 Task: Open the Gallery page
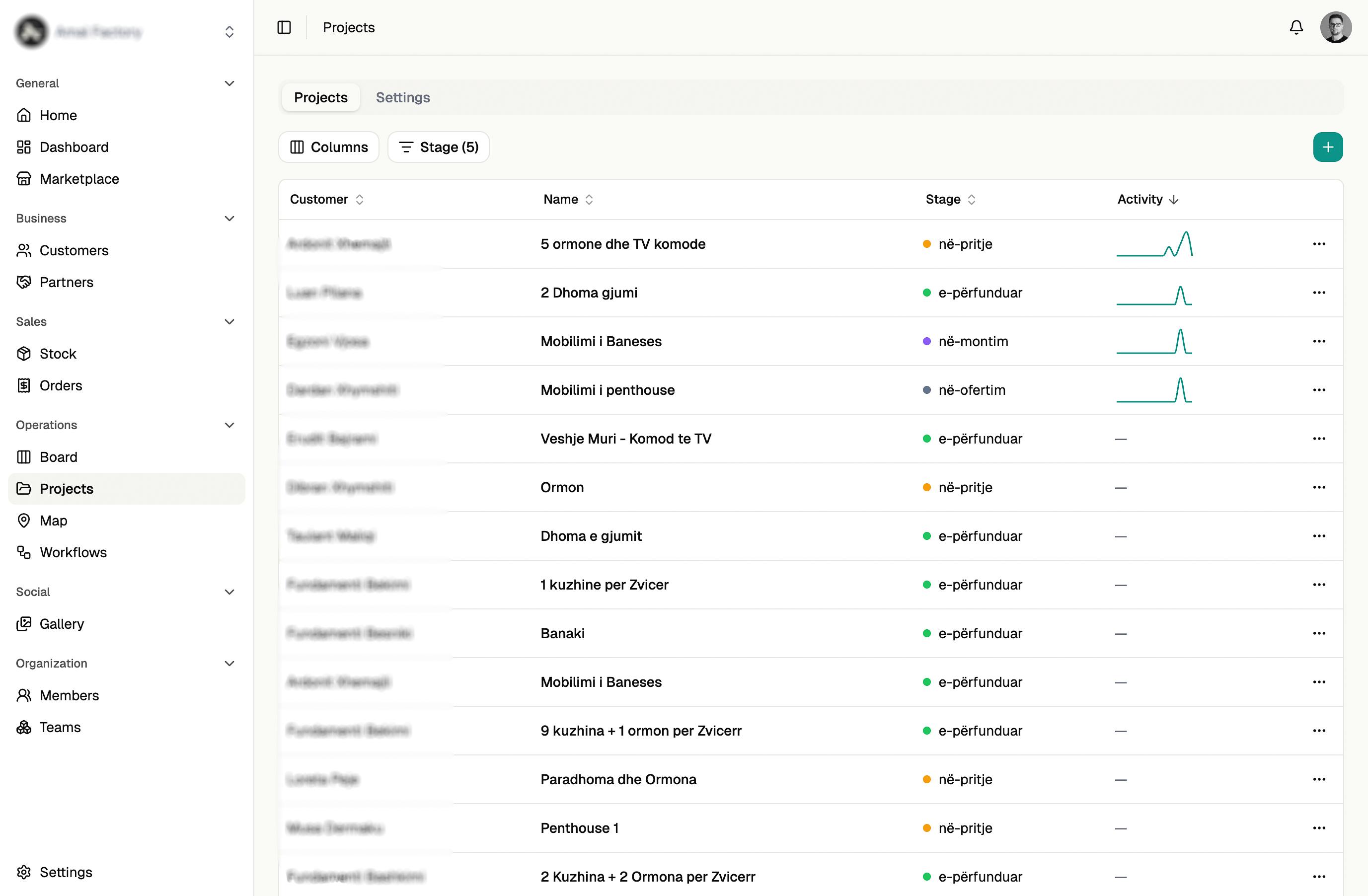pyautogui.click(x=127, y=624)
